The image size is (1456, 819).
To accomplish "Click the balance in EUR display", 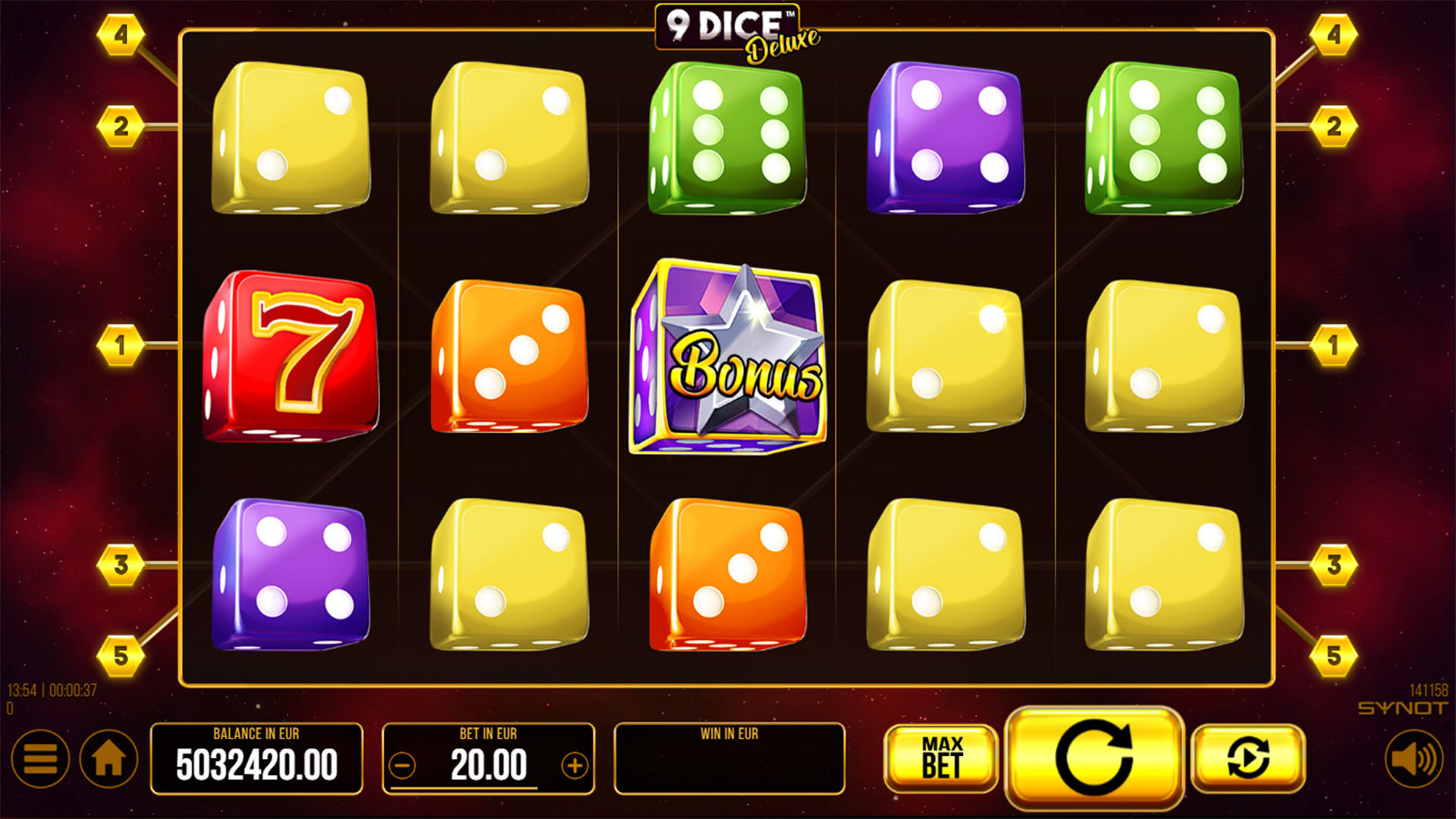I will [x=256, y=758].
